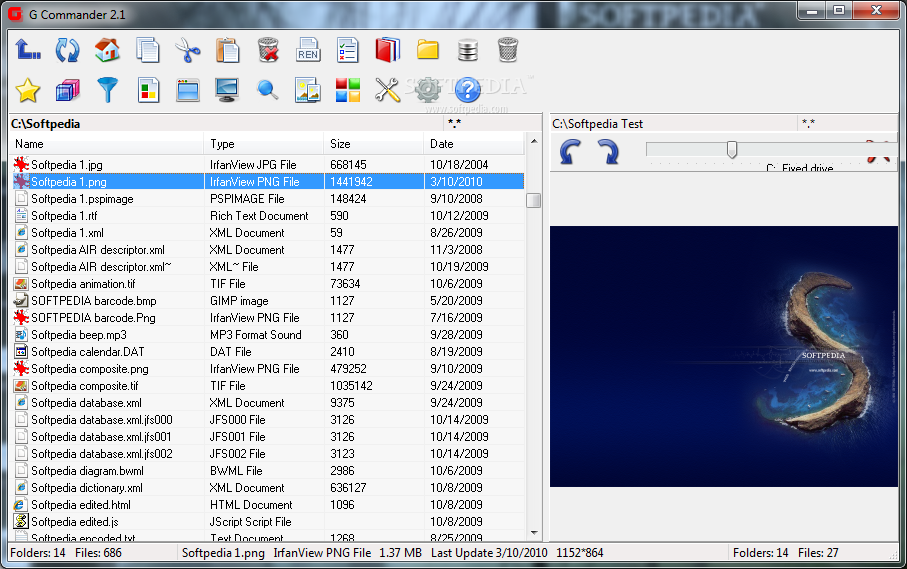Click the C:\Softpedia path field
Image resolution: width=907 pixels, height=569 pixels.
point(226,124)
